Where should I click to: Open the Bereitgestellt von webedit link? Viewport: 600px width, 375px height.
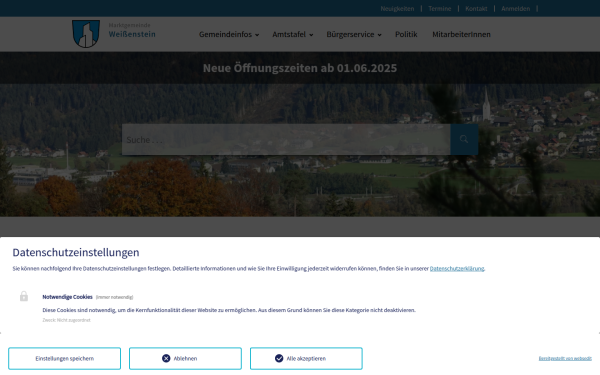[565, 359]
